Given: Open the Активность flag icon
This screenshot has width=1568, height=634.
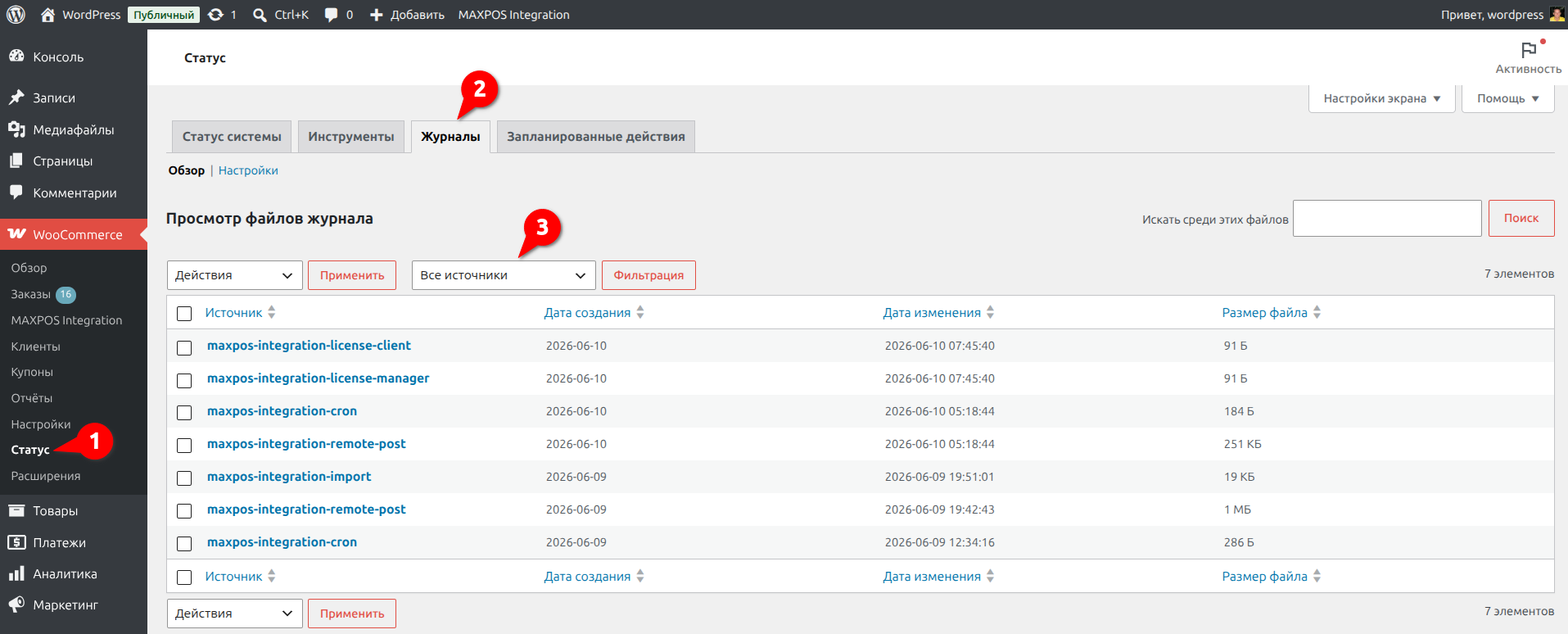Looking at the screenshot, I should [x=1528, y=50].
